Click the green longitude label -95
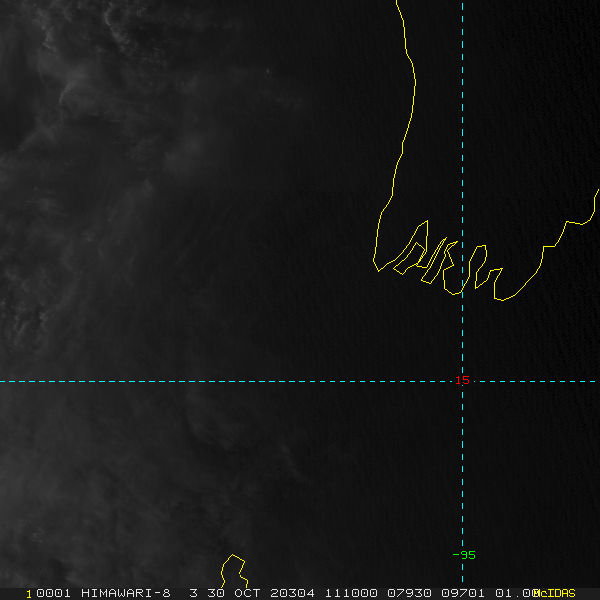This screenshot has width=600, height=600. (464, 555)
